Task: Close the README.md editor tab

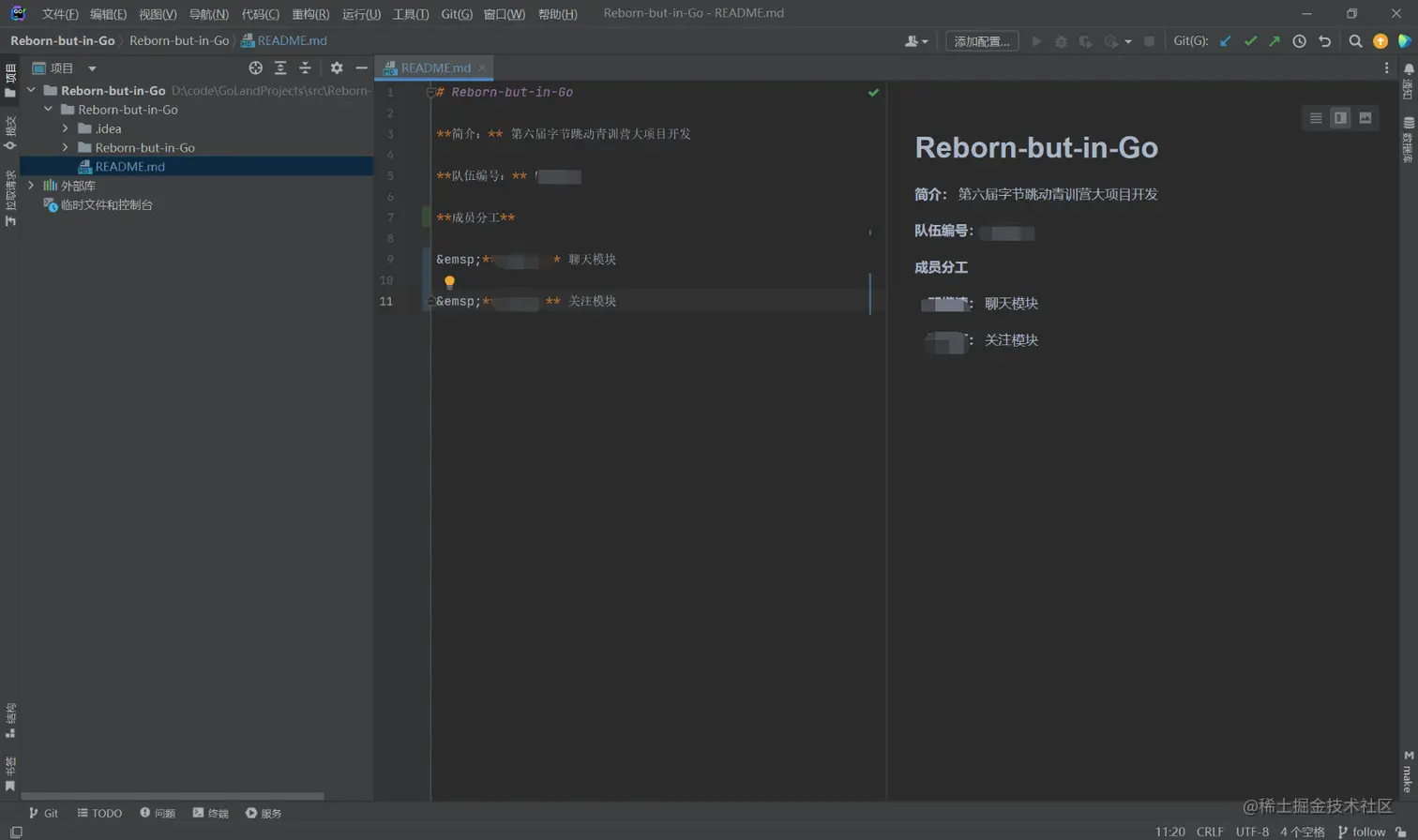Action: (482, 67)
